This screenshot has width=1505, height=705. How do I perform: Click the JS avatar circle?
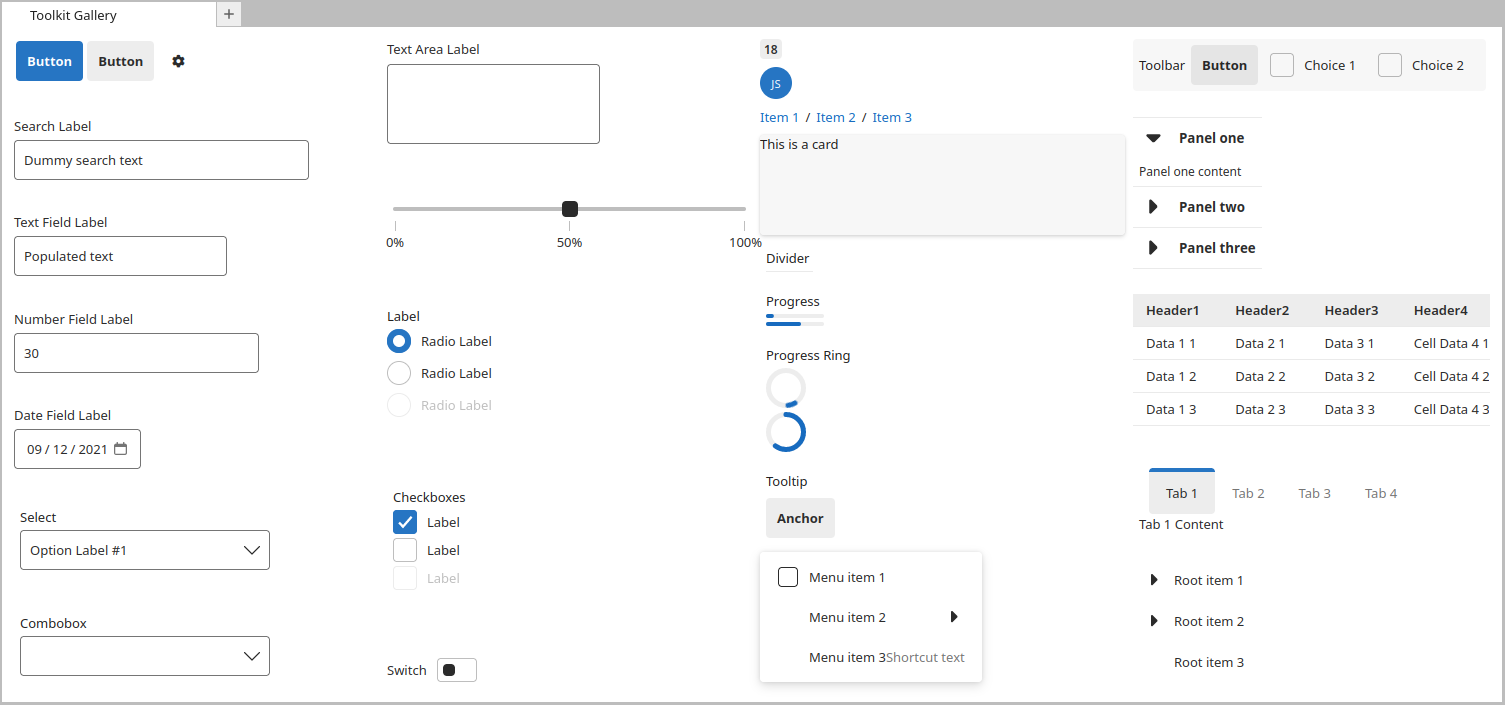tap(776, 83)
